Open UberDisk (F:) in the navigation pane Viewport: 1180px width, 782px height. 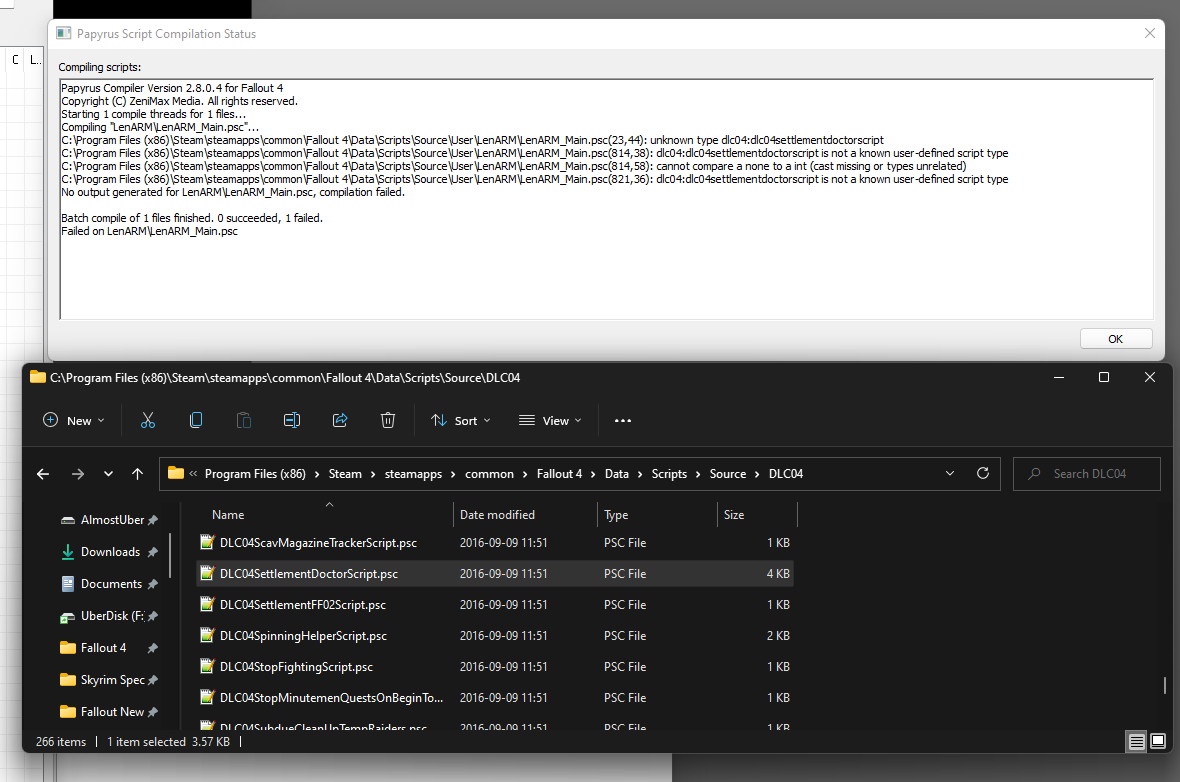pyautogui.click(x=109, y=616)
